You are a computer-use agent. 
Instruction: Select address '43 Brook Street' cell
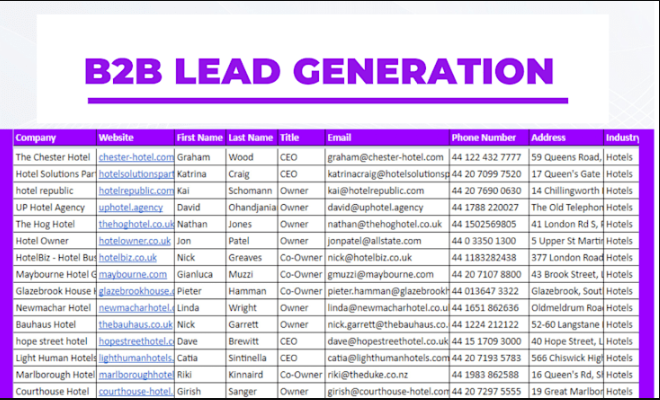point(567,275)
